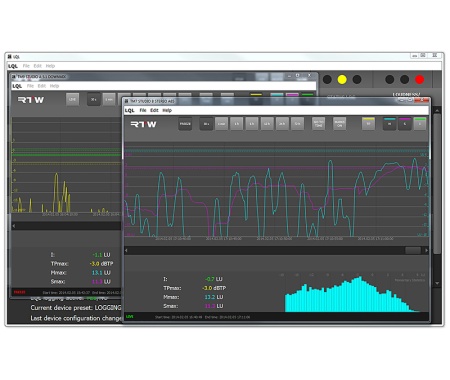Open the Help menu of the main LQL window
Viewport: 450px width, 380px height.
pos(50,66)
